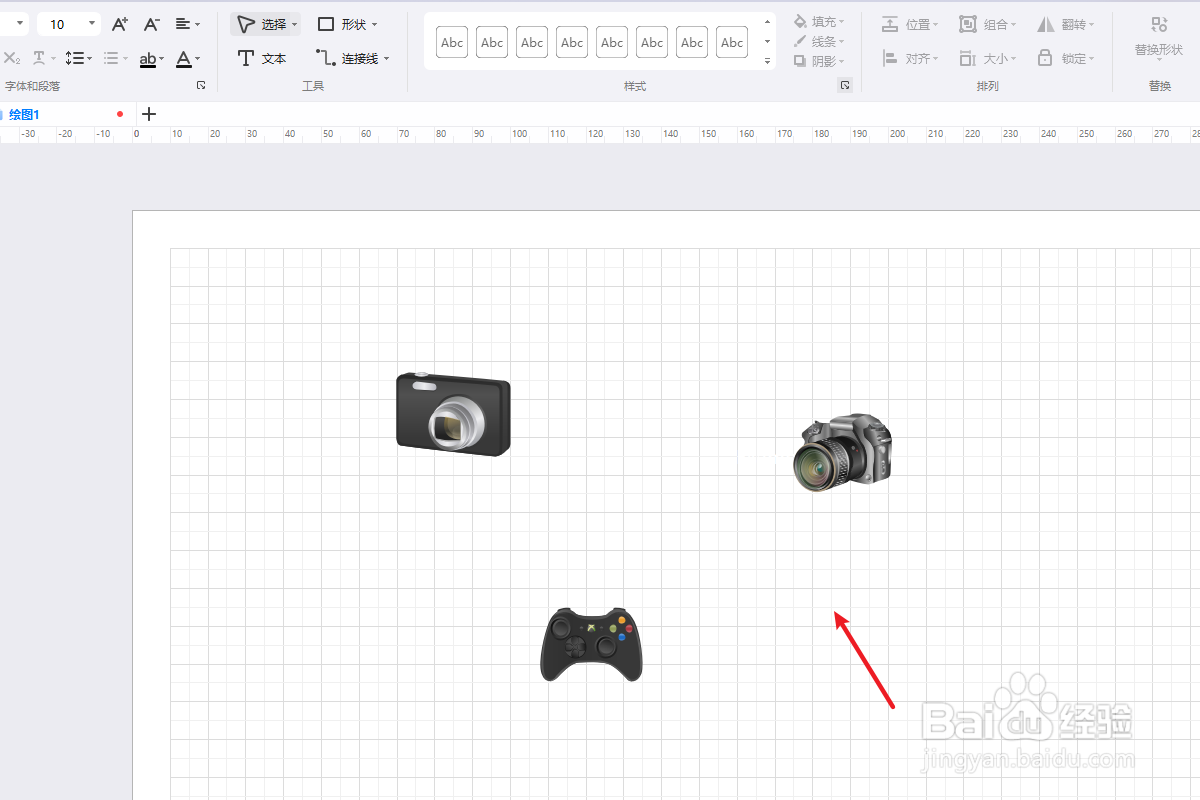The height and width of the screenshot is (800, 1200).
Task: Click the 替换形状 (Replace Shape) button
Action: pyautogui.click(x=1159, y=37)
